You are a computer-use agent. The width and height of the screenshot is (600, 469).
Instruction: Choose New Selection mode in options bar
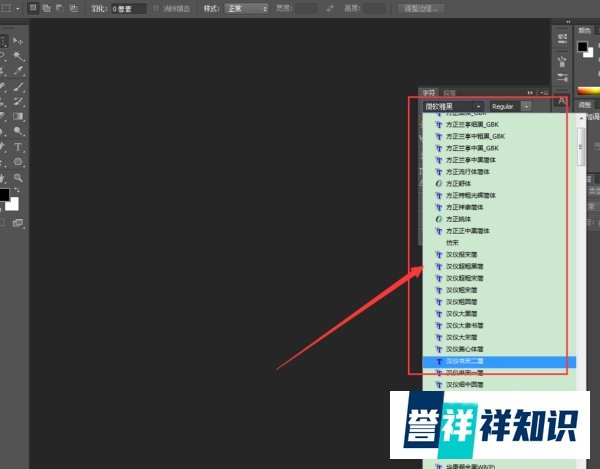coord(33,8)
